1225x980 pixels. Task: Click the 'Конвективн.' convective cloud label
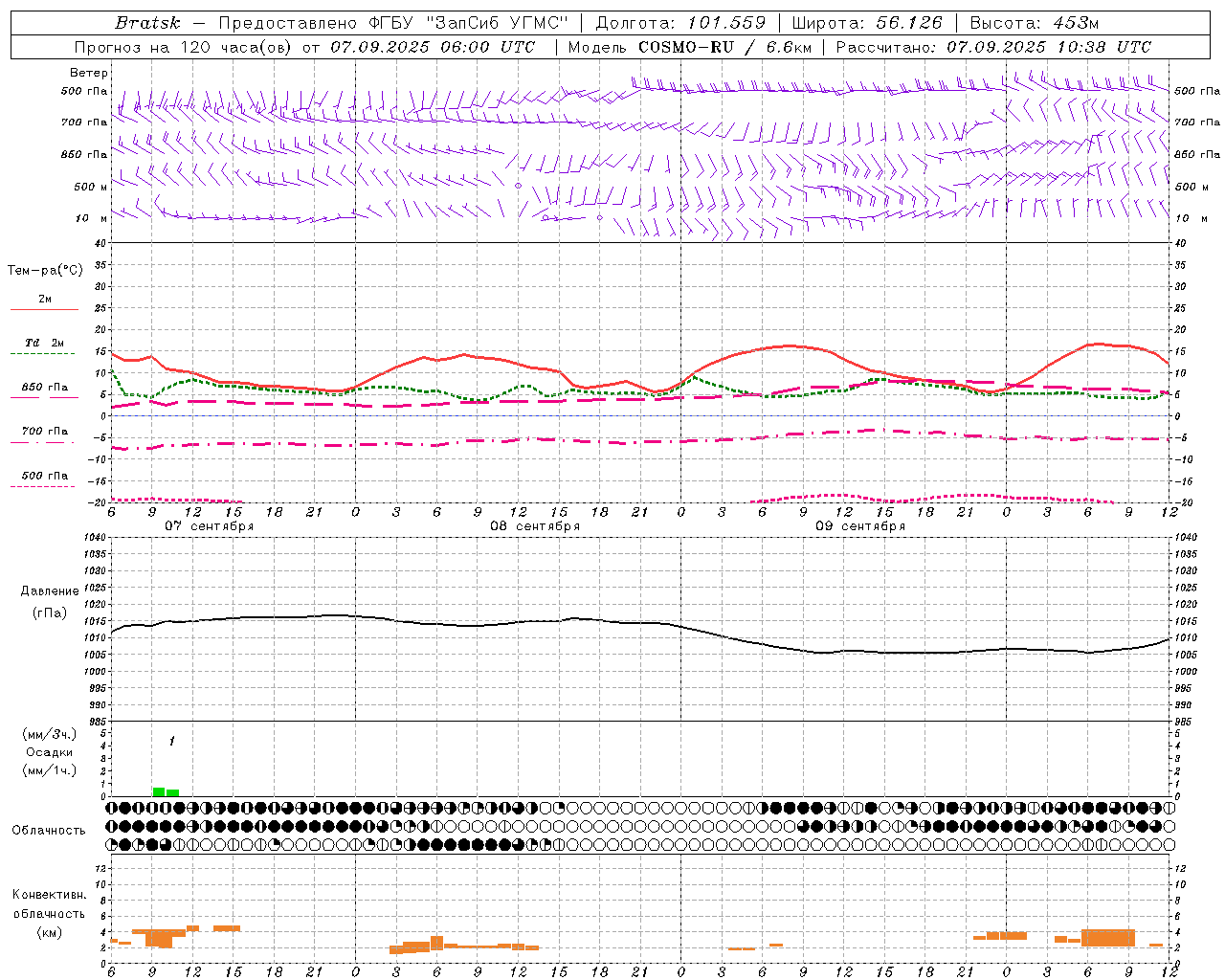coord(50,895)
